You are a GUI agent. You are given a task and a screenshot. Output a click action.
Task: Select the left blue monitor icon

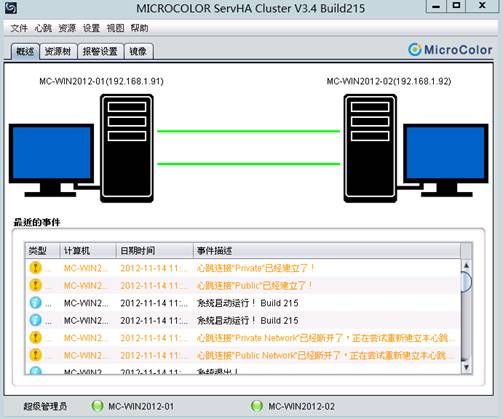coord(51,160)
